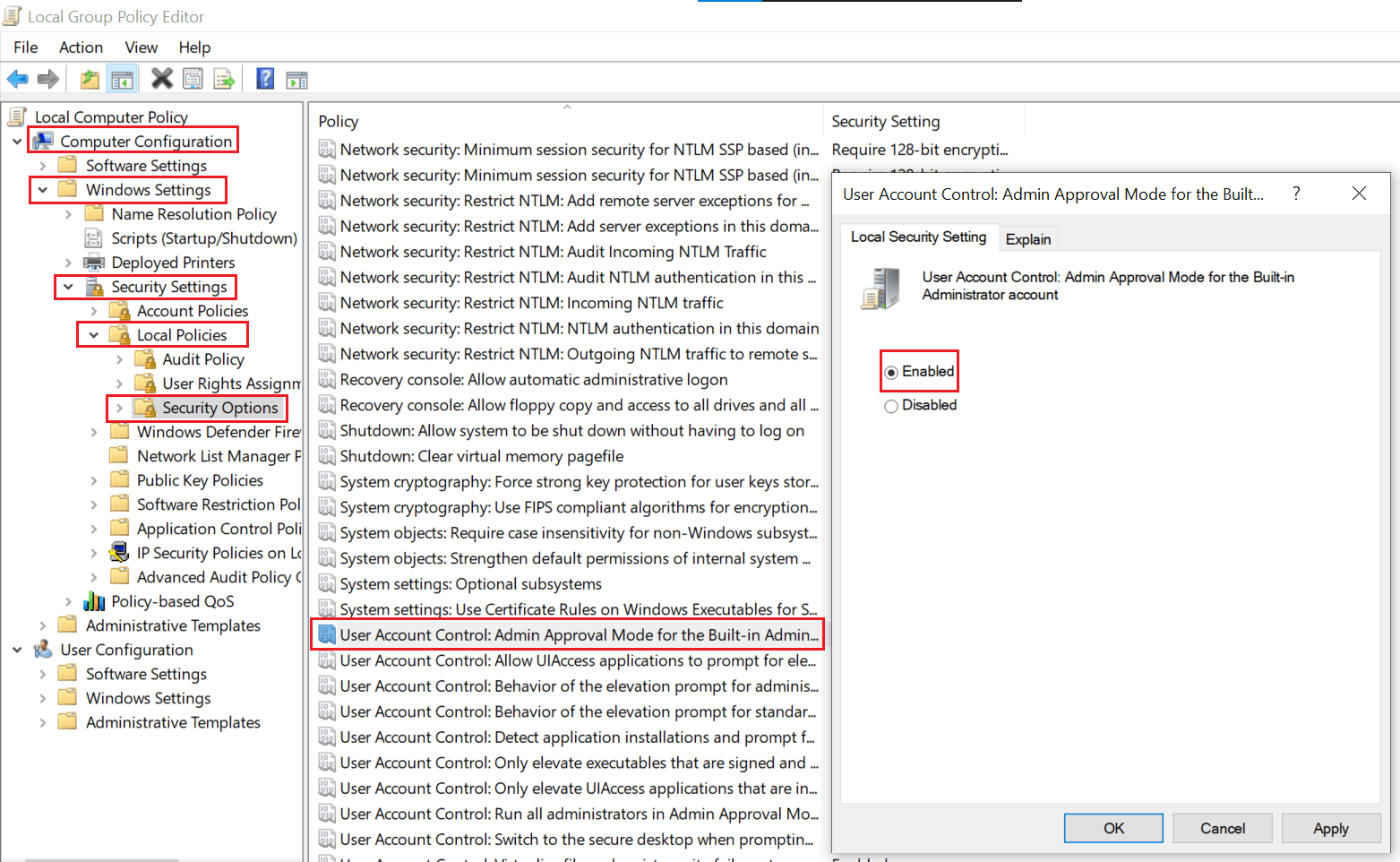Click the Forward arrow toolbar icon
1400x862 pixels.
click(48, 79)
